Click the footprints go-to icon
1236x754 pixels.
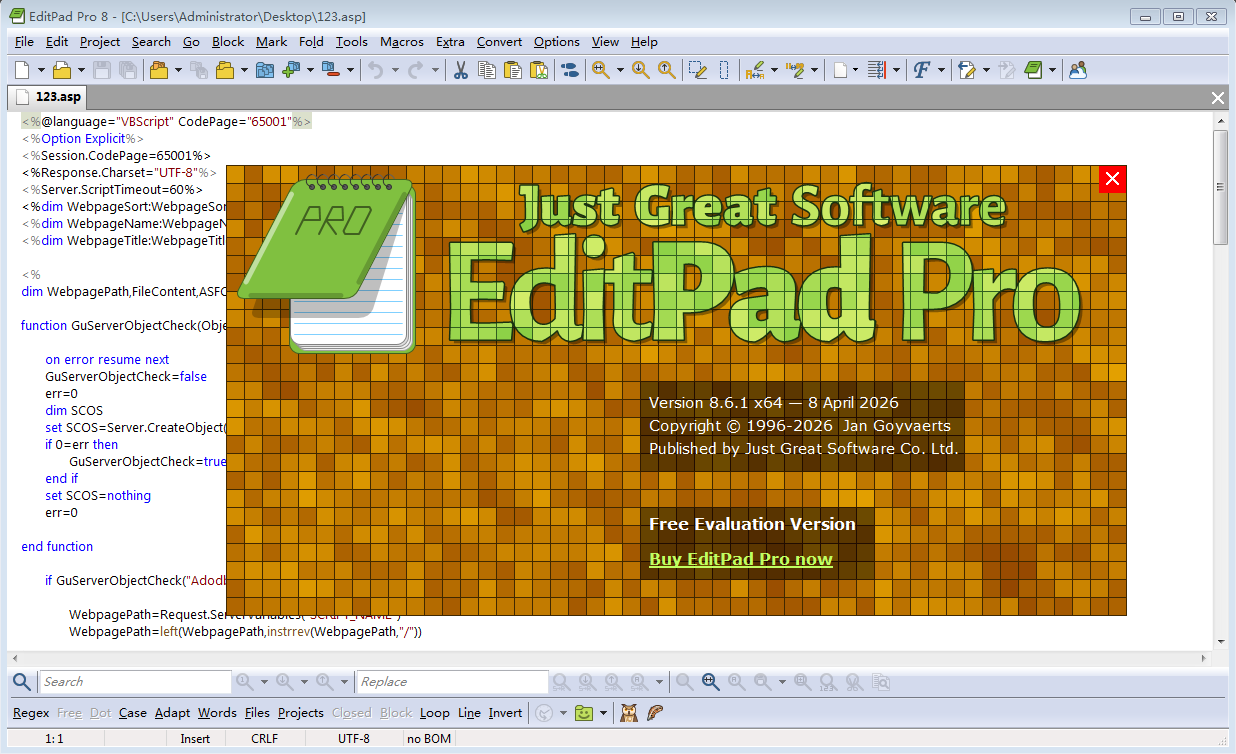pyautogui.click(x=569, y=70)
